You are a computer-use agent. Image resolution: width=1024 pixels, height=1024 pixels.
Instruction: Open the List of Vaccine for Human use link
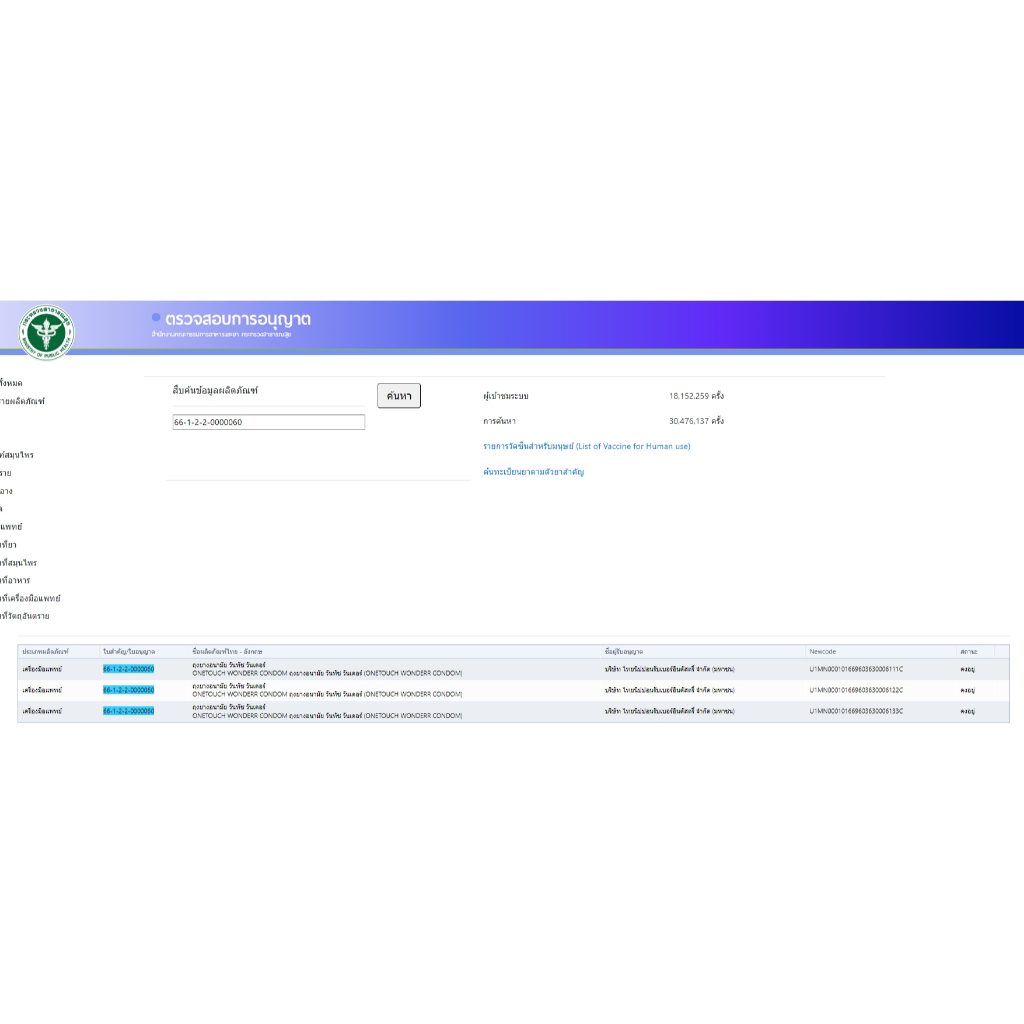coord(586,446)
